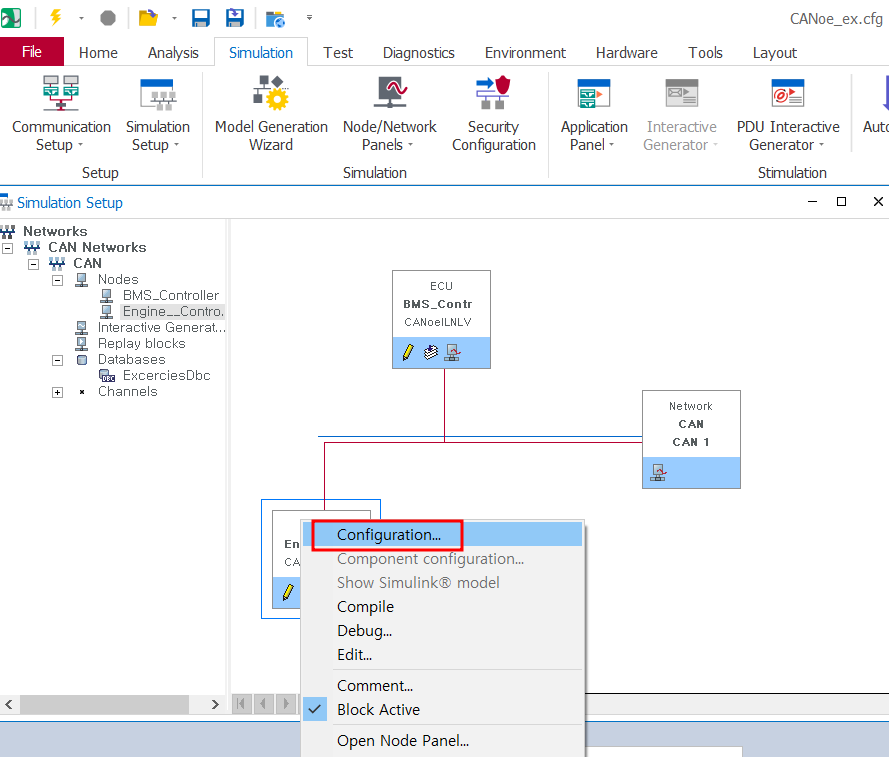Expand the PDU Interactive Generator dropdown arrow
The image size is (889, 757).
(822, 145)
